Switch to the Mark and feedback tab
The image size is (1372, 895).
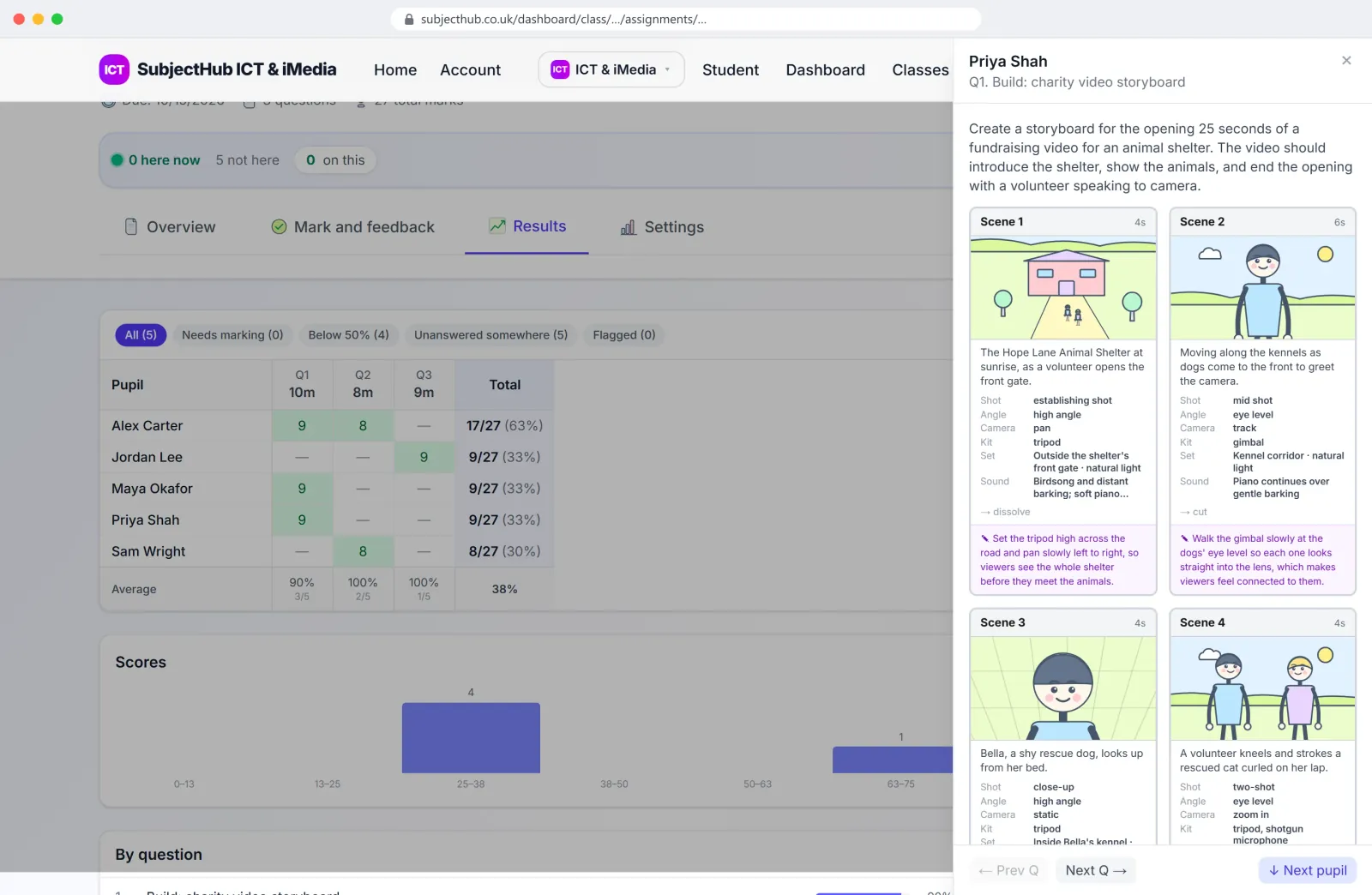352,227
